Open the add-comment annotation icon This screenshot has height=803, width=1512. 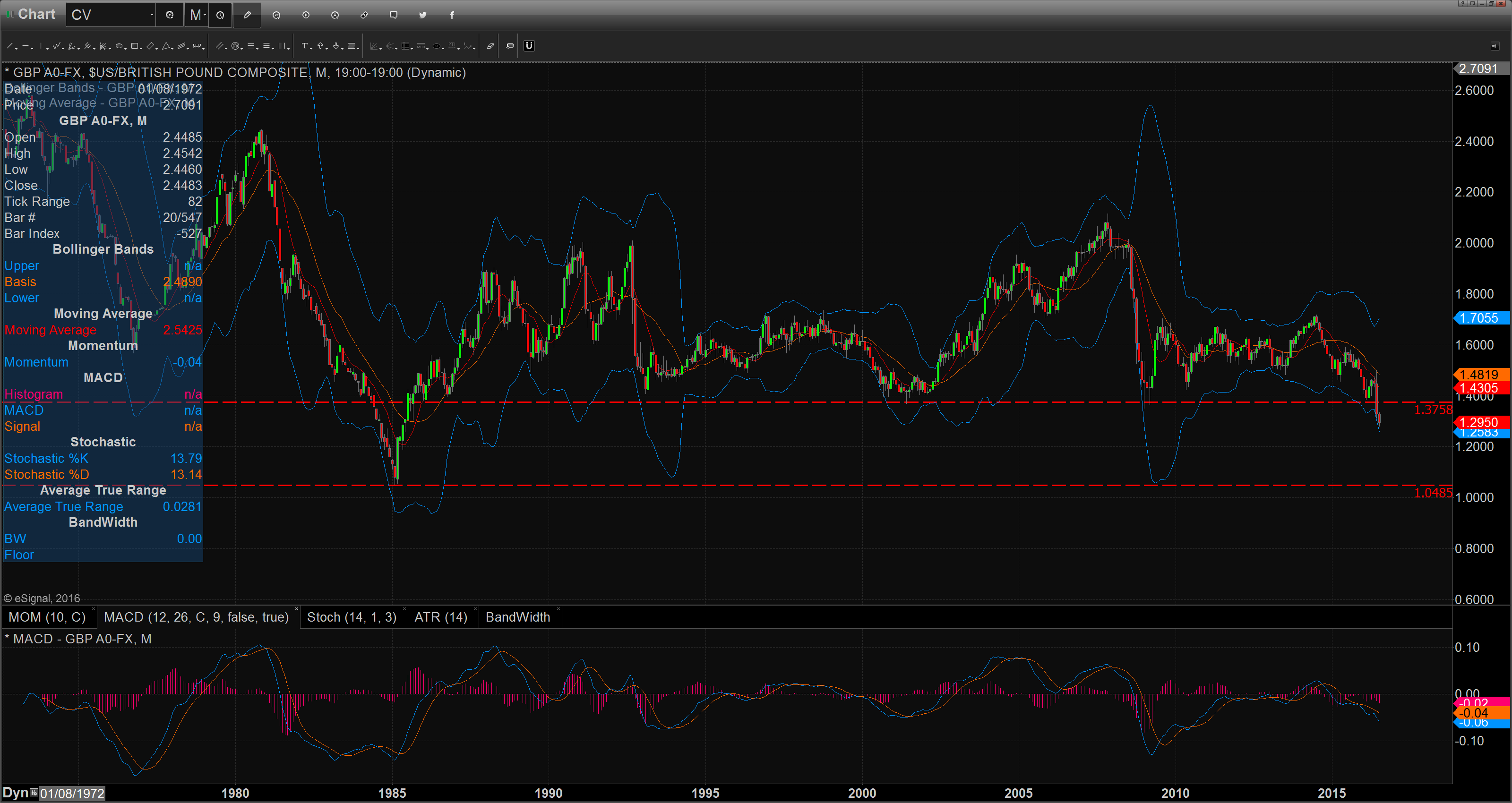[510, 46]
